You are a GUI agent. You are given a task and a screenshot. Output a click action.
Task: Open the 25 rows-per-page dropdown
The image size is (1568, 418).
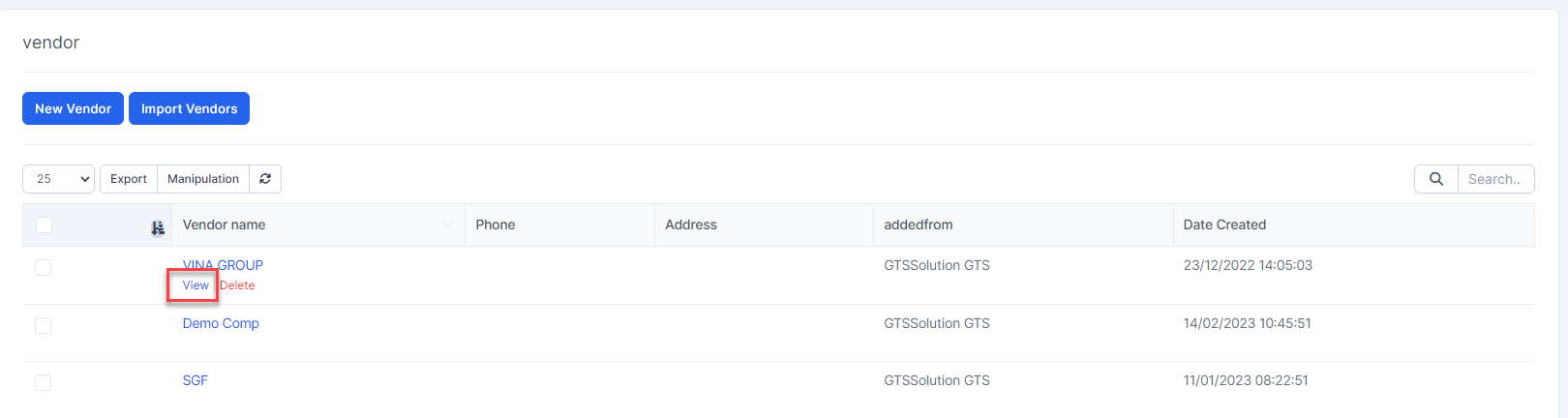[x=58, y=179]
